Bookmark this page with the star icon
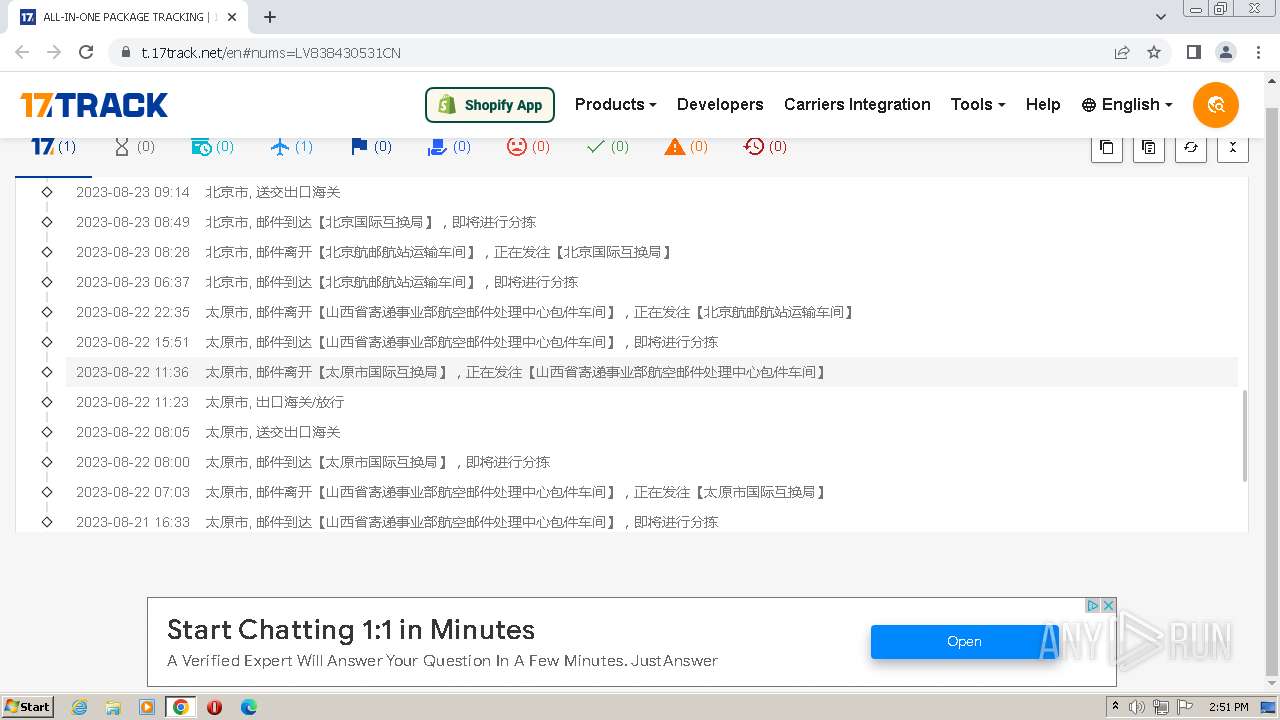Viewport: 1280px width, 720px height. 1154,52
